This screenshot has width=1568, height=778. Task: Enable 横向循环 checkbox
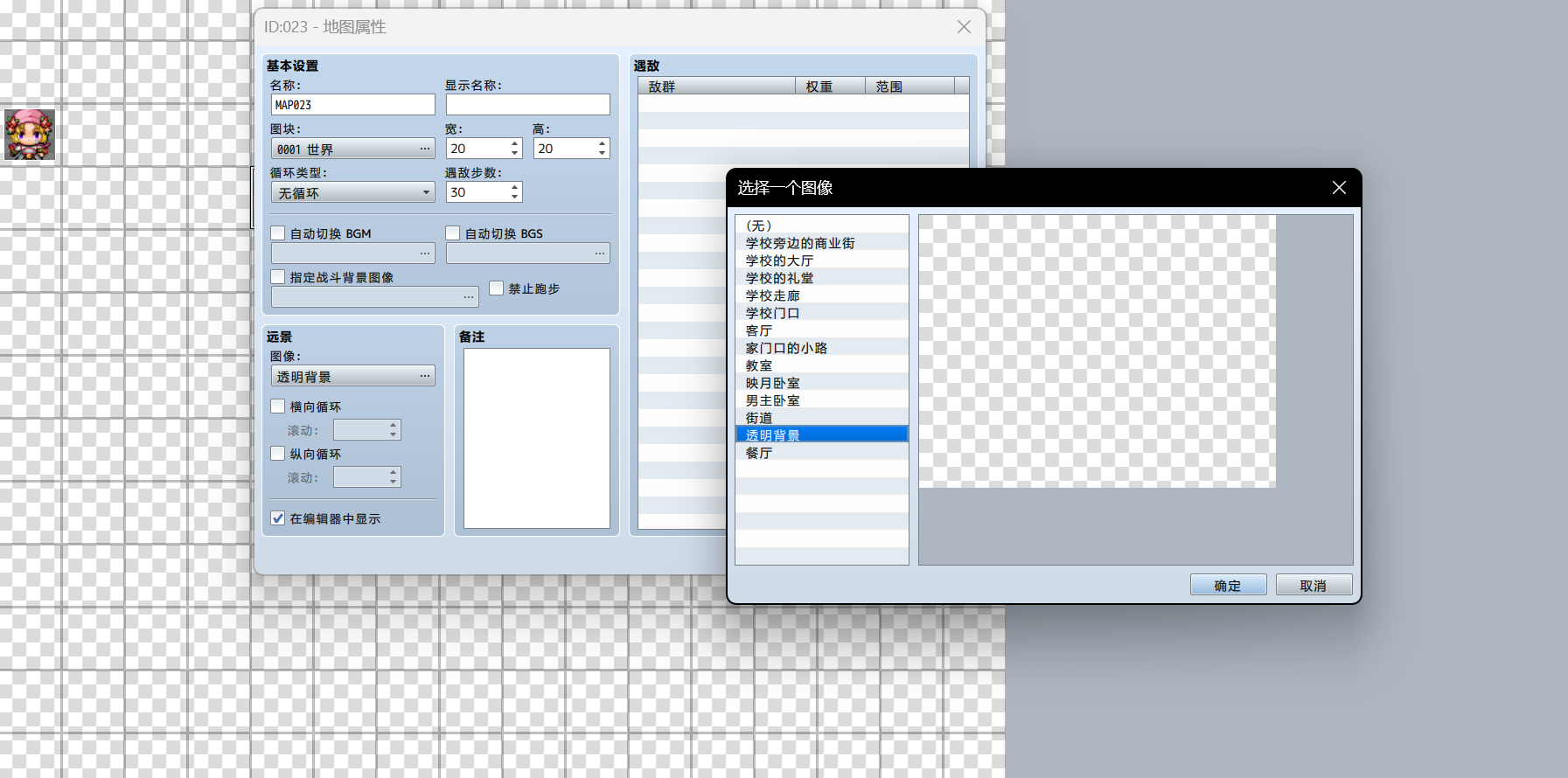click(x=278, y=406)
